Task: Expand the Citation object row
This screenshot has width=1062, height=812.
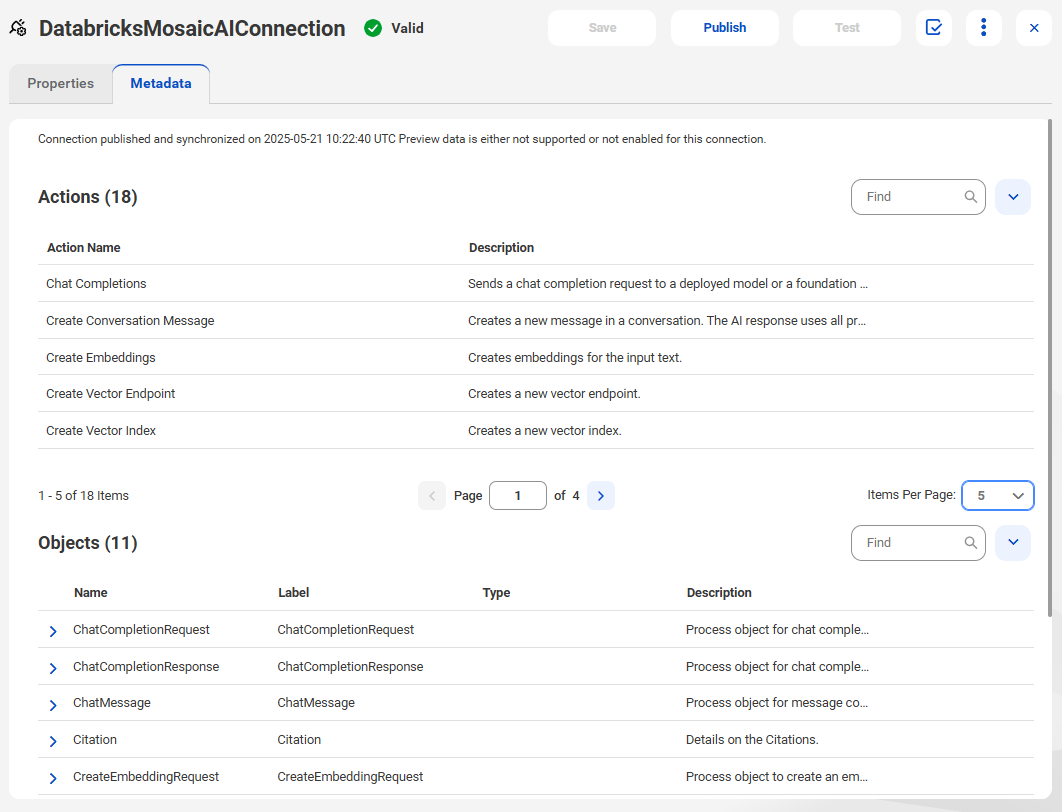Action: click(x=53, y=742)
